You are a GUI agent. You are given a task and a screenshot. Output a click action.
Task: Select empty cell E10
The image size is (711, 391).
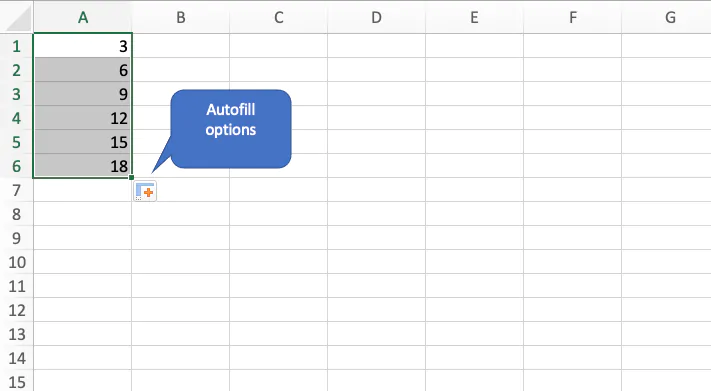tap(474, 262)
